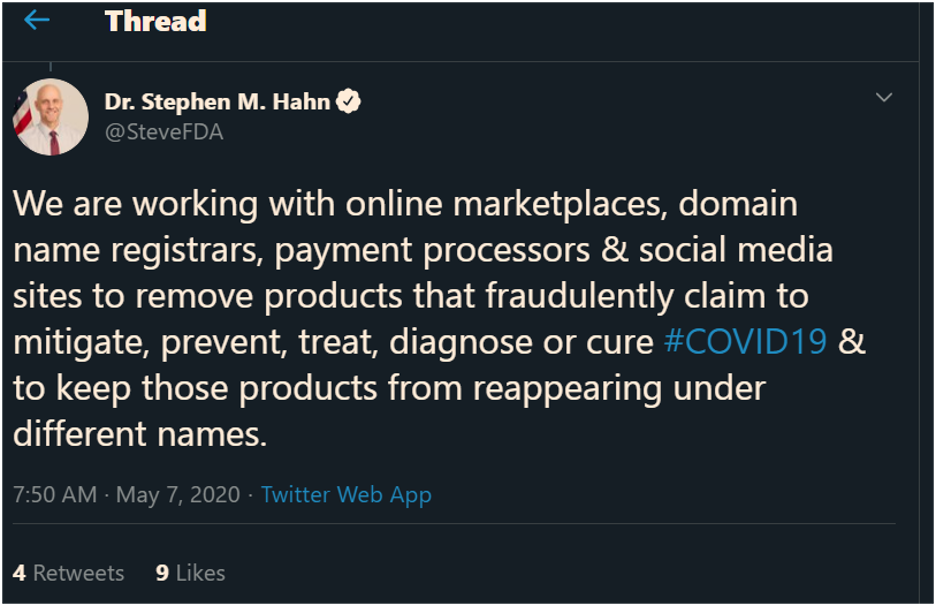
Task: Expand the tweet options chevron
Action: (x=883, y=97)
